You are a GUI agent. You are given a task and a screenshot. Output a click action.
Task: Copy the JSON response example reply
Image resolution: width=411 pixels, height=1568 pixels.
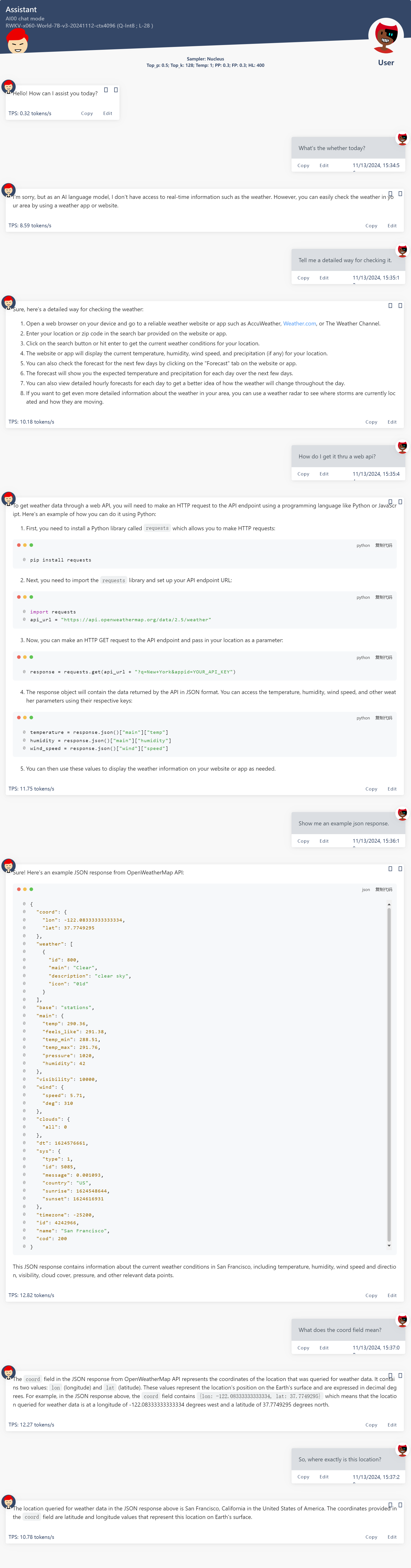point(371,1295)
